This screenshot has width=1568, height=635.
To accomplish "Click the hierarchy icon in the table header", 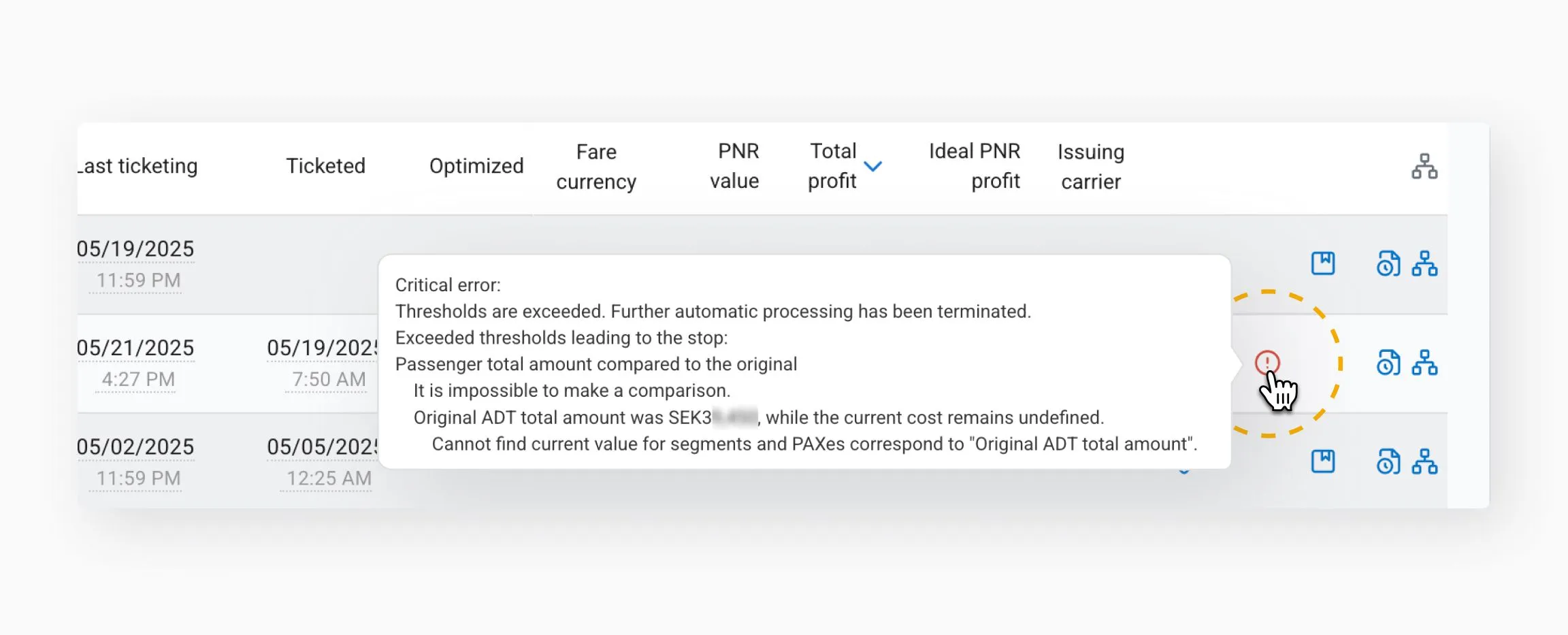I will tap(1424, 166).
